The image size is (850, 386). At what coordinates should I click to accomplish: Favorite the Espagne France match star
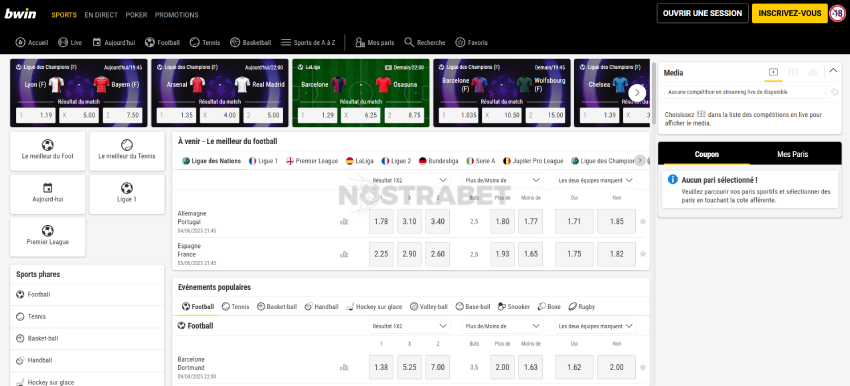point(643,254)
